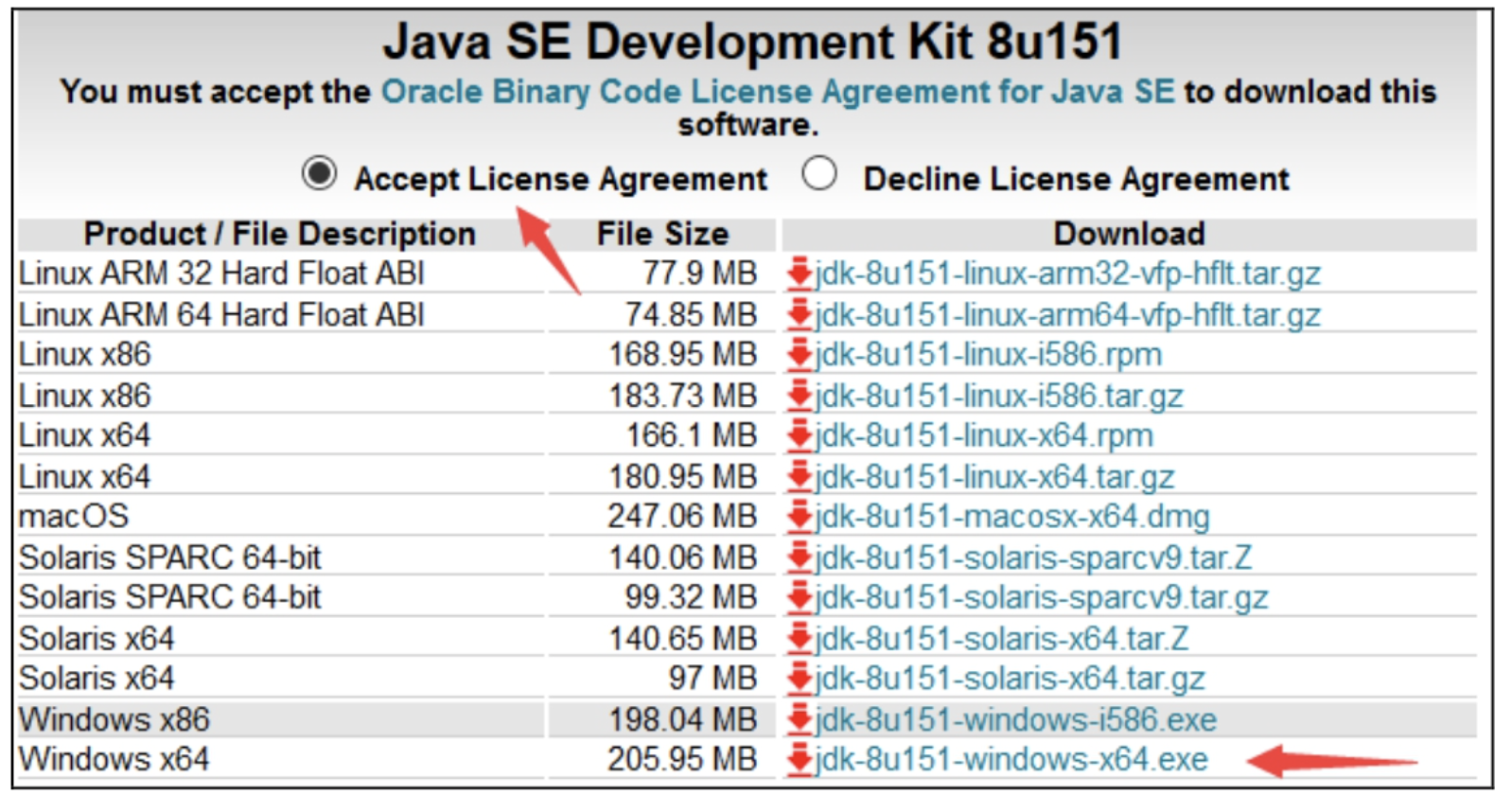Download jdk-8u151-solaris-x64.tar.gz
Screen dimensions: 1512x795
tap(1010, 679)
